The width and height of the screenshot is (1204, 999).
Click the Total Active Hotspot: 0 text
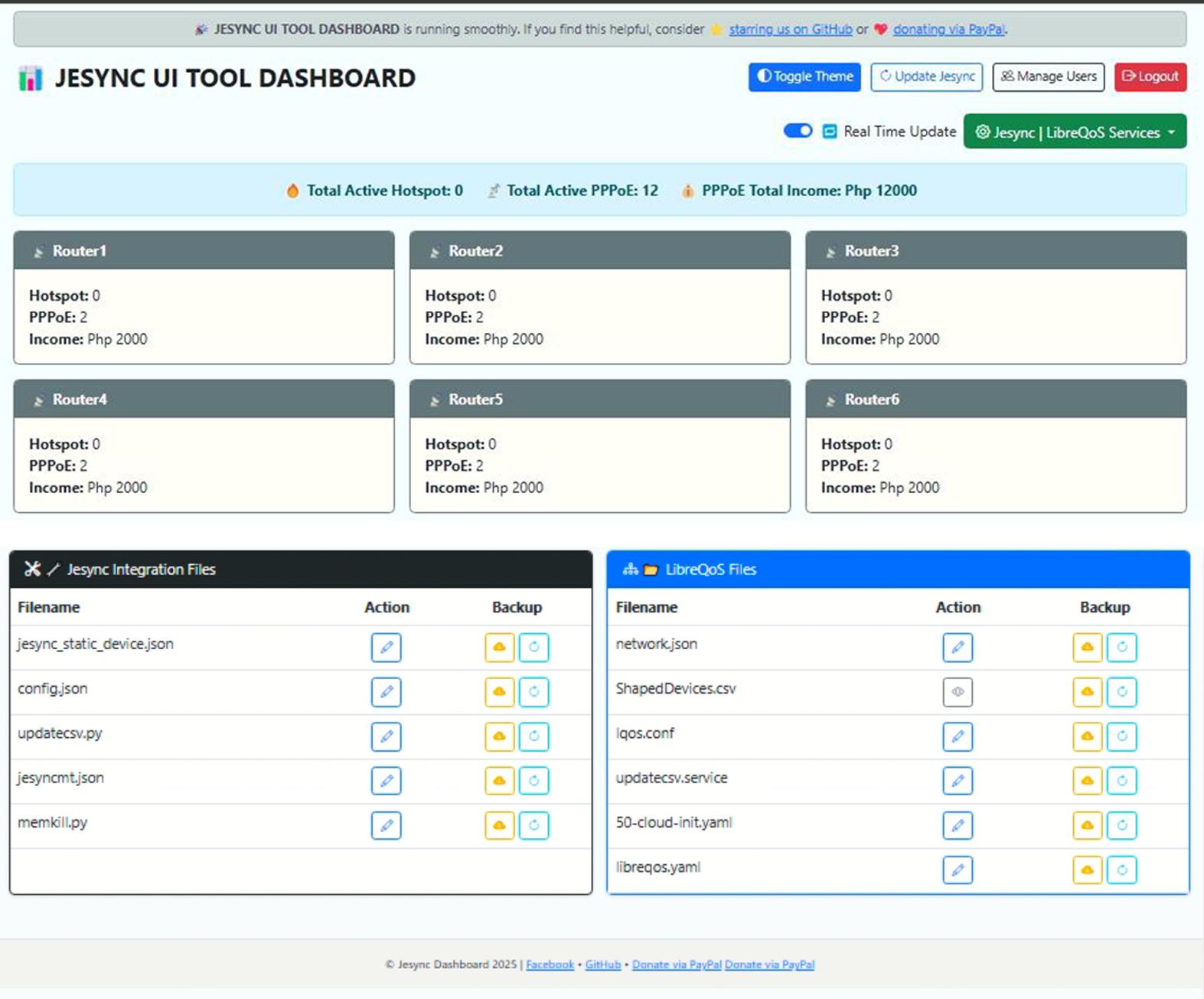385,191
